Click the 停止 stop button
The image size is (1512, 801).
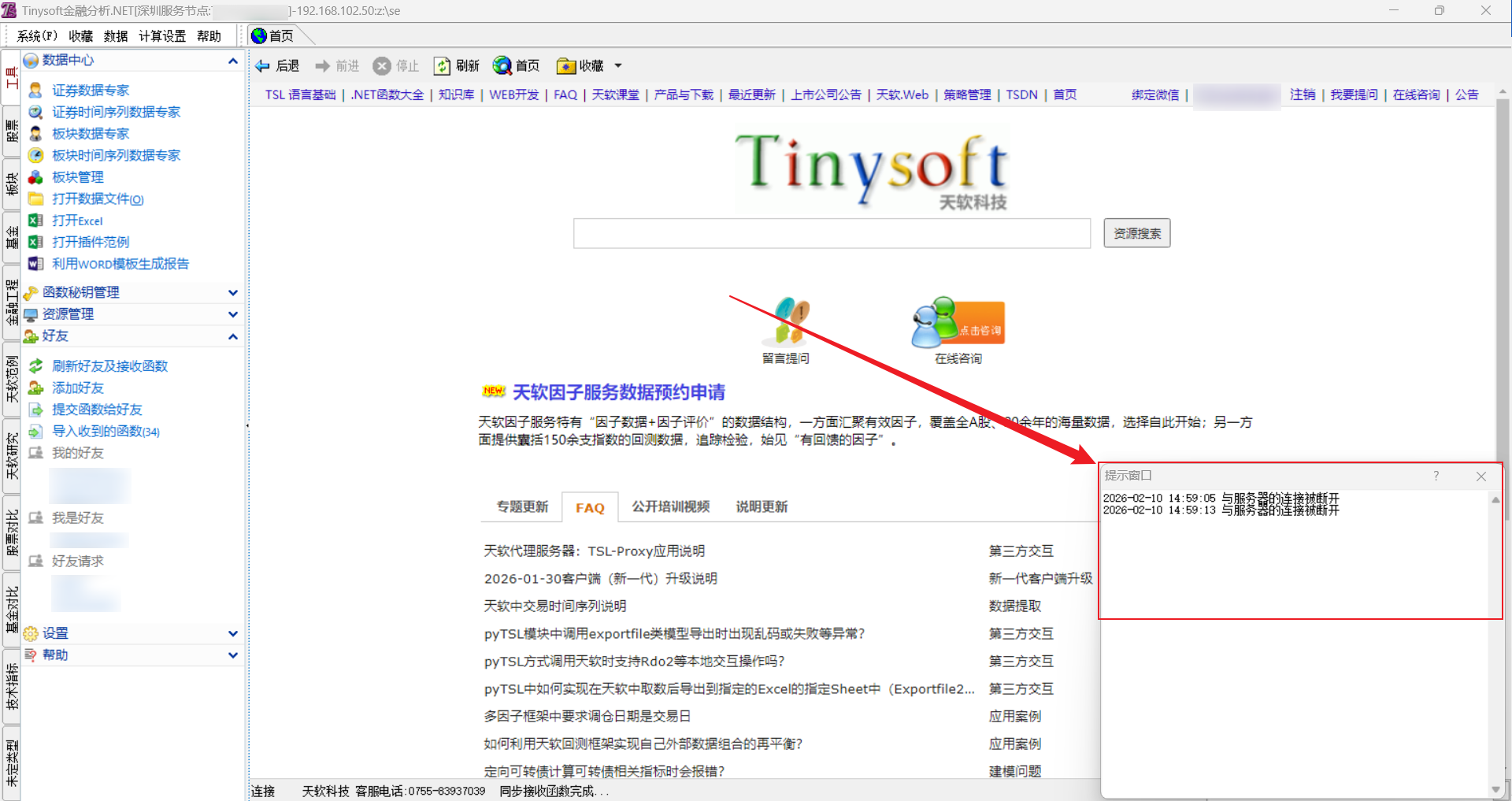point(396,66)
